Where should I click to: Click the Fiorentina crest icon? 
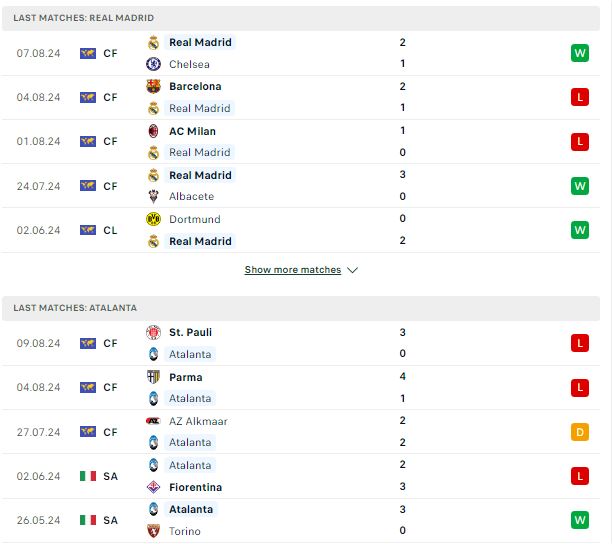153,487
